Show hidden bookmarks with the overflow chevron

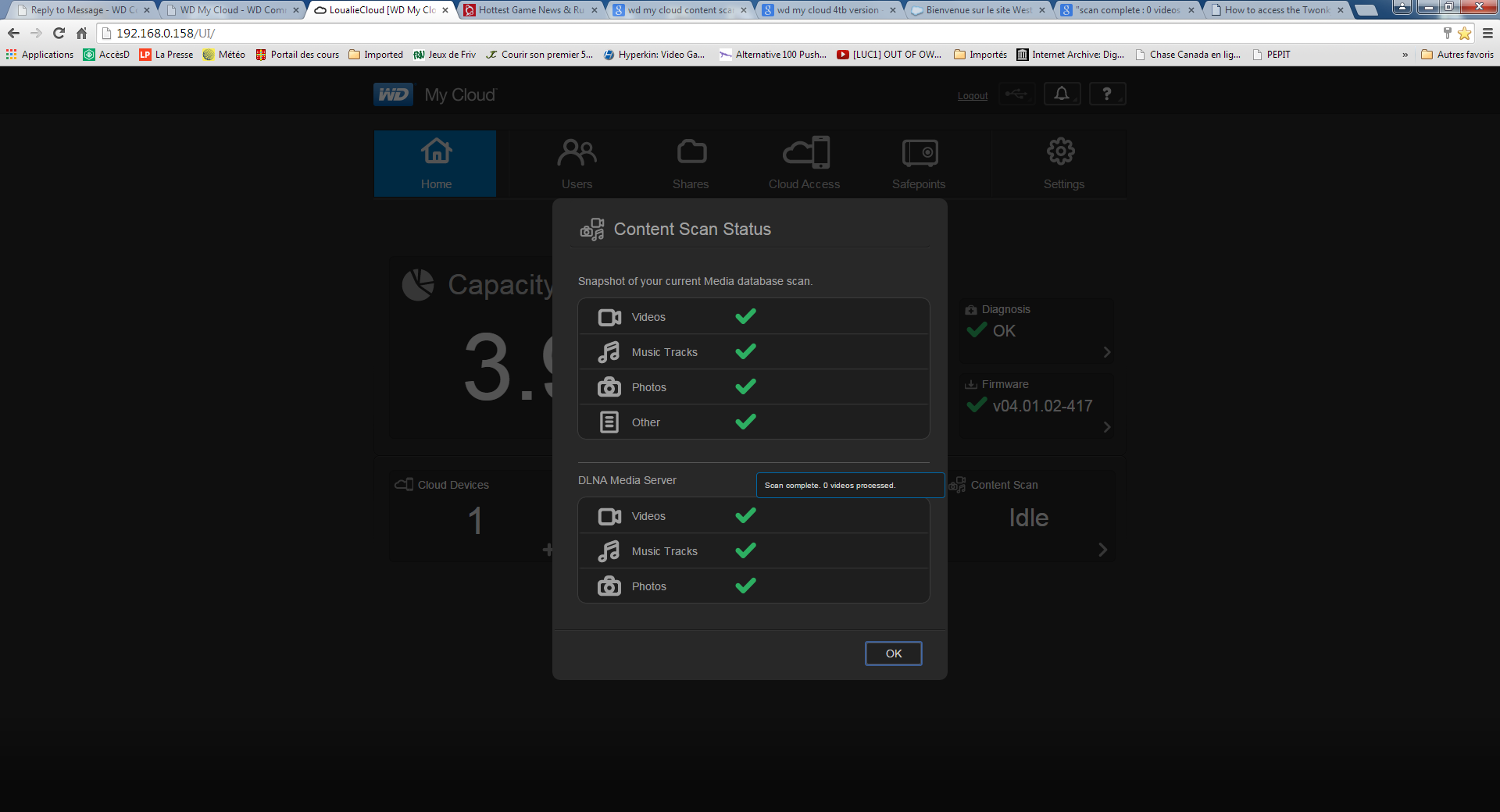(x=1405, y=55)
